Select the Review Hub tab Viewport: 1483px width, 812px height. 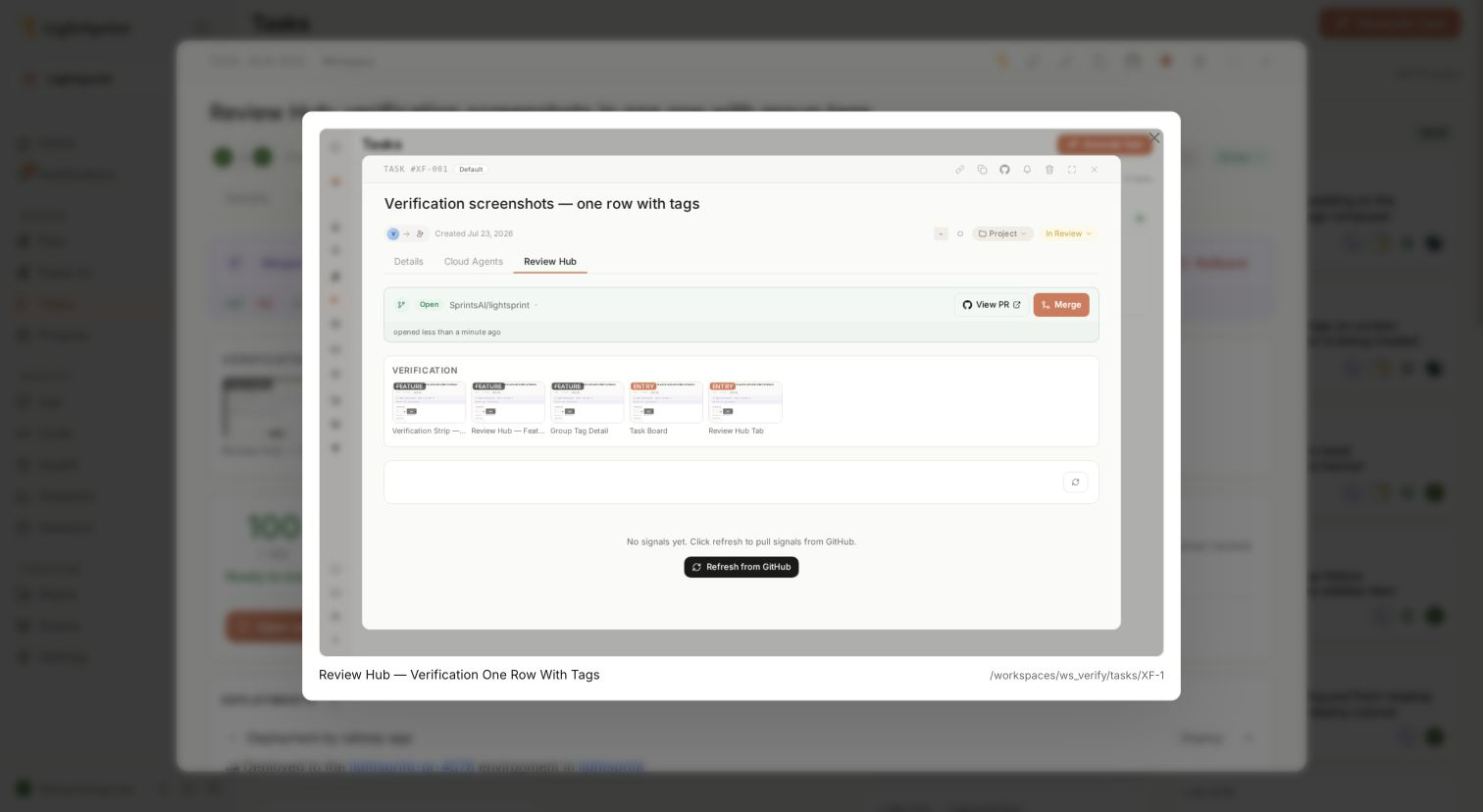[x=550, y=262]
